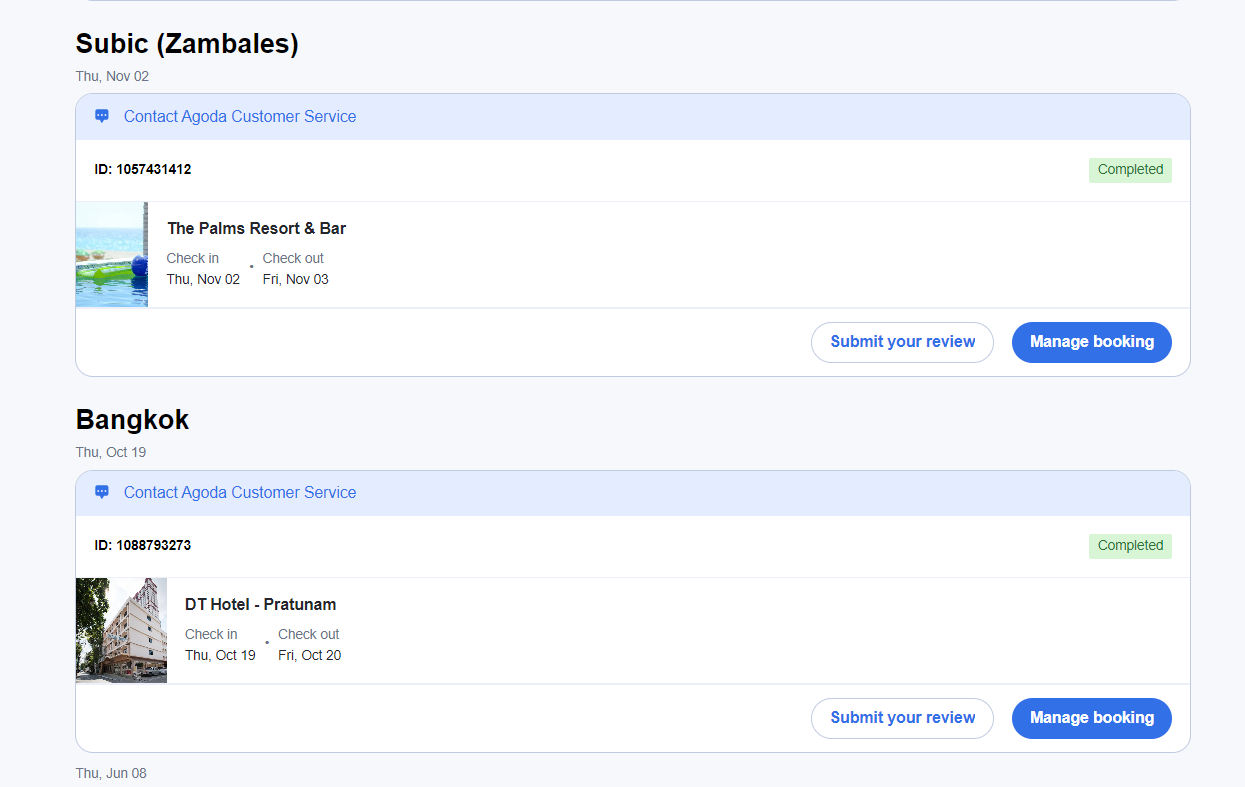Open DT Hotel building thumbnail
The height and width of the screenshot is (787, 1245).
pos(121,630)
